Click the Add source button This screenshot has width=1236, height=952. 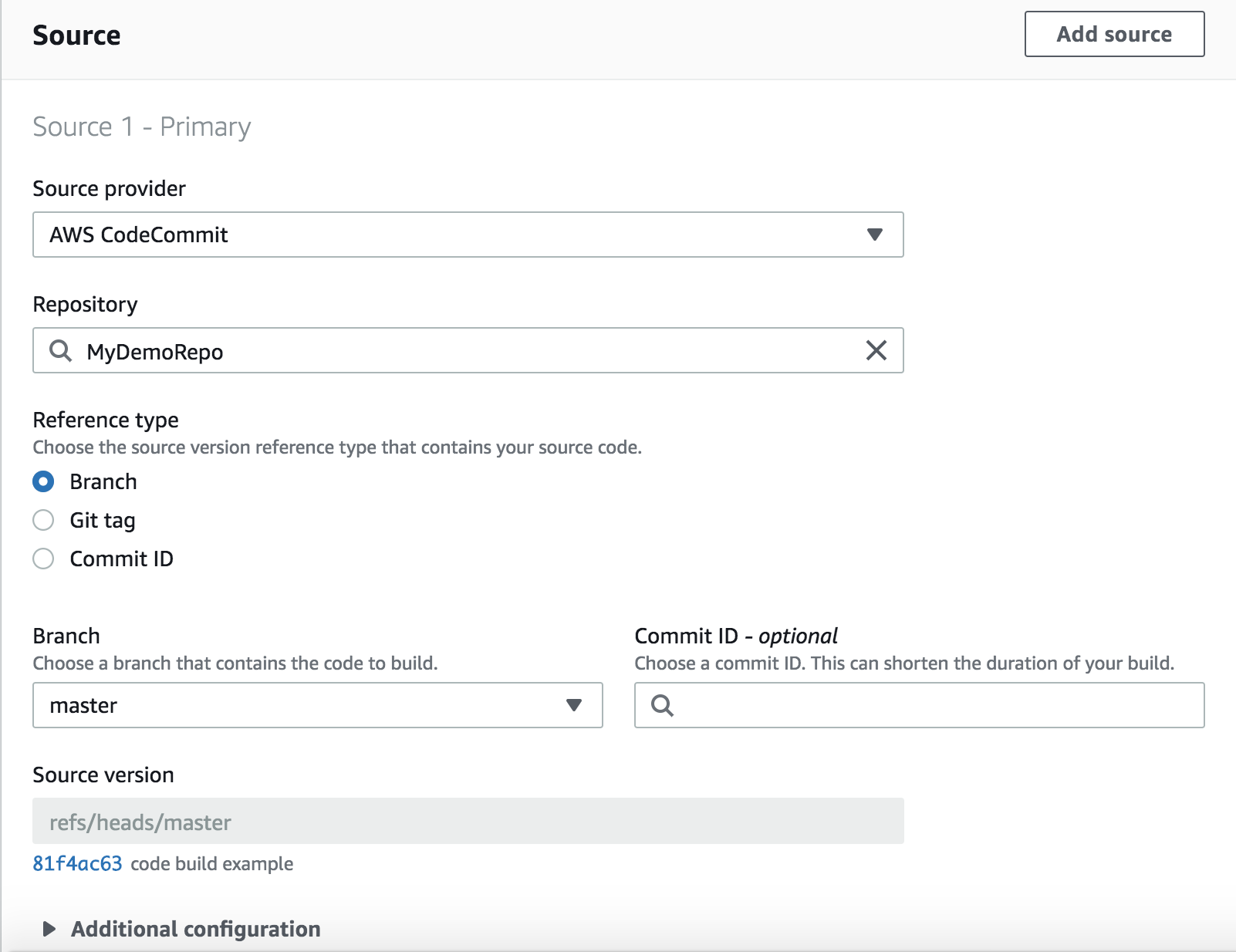(1114, 34)
